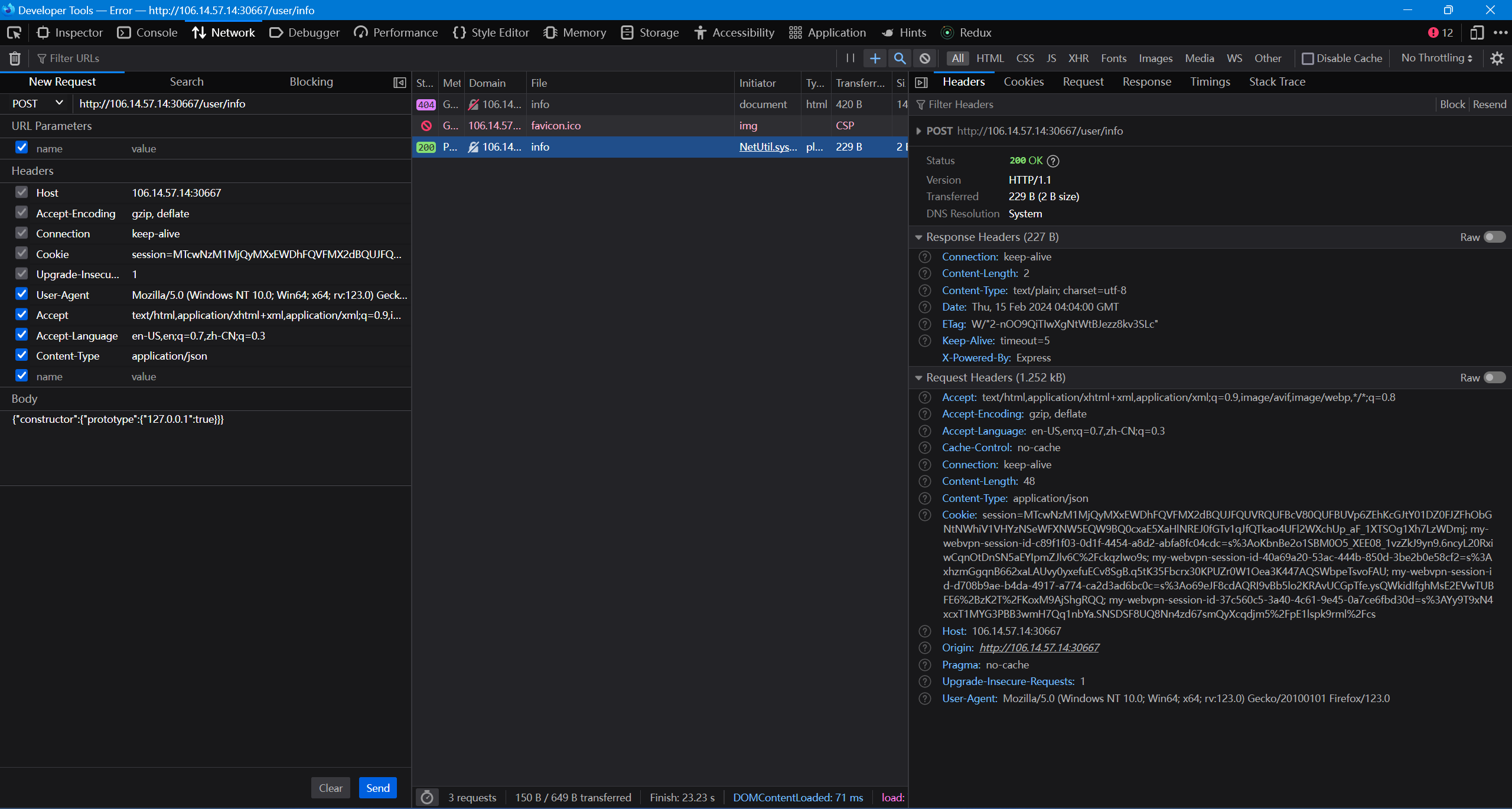Open the Timings tab
The width and height of the screenshot is (1512, 809).
click(x=1210, y=81)
